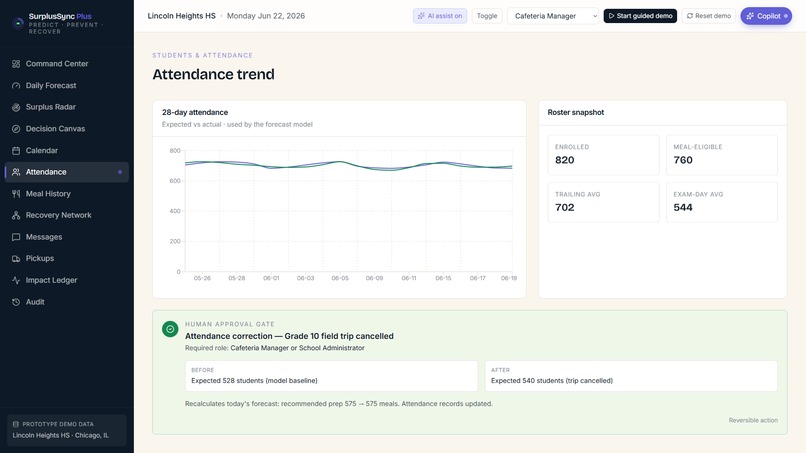Click the Trailing Avg 702 card

pyautogui.click(x=603, y=203)
